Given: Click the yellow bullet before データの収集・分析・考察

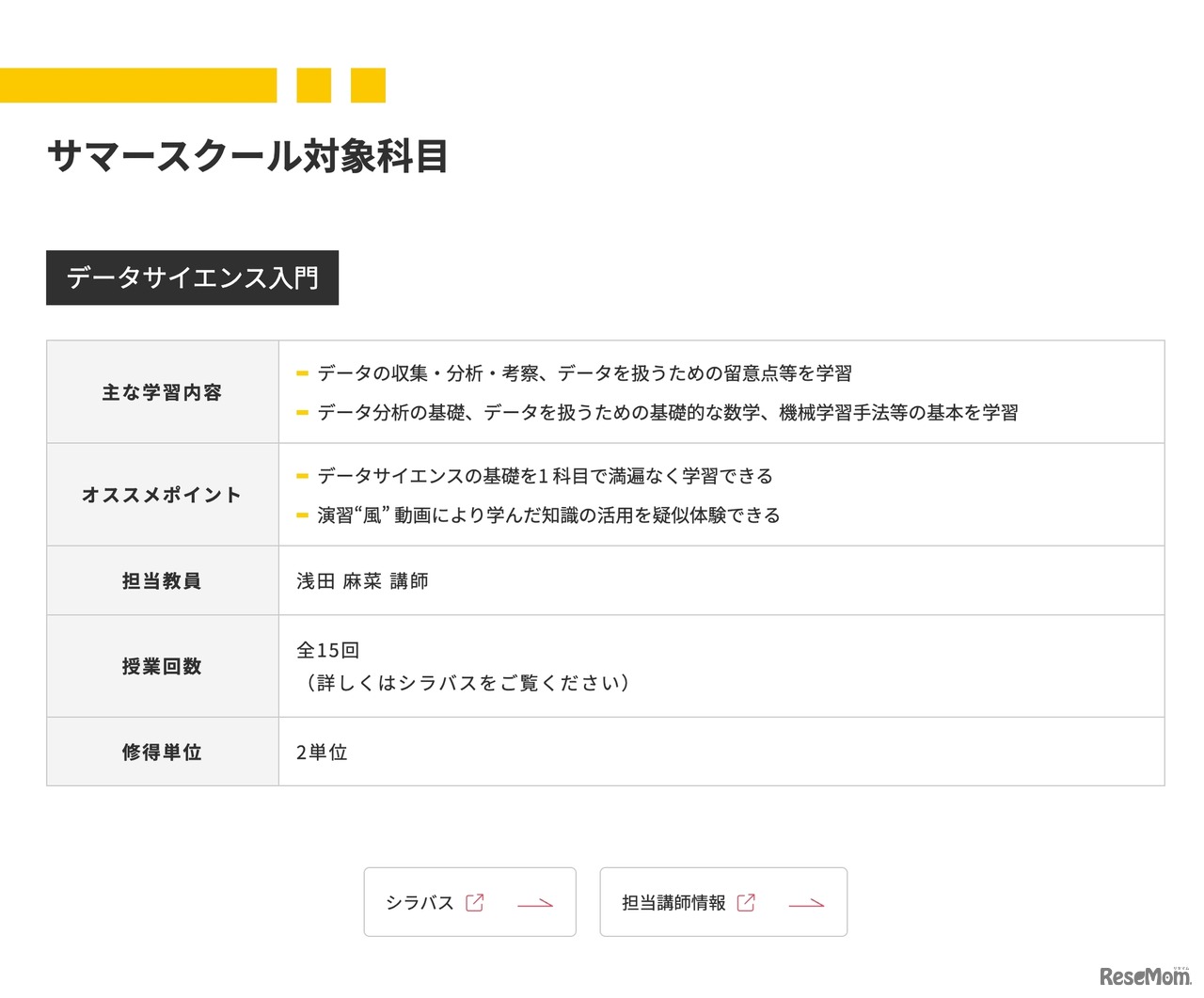Looking at the screenshot, I should (x=302, y=374).
